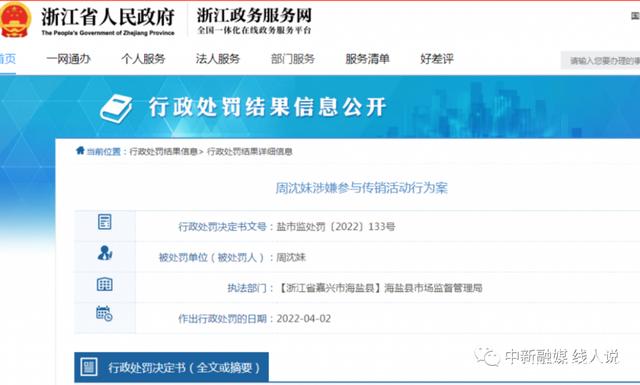Click the home icon in the breadcrumb
Viewport: 640px width, 385px height.
80,151
